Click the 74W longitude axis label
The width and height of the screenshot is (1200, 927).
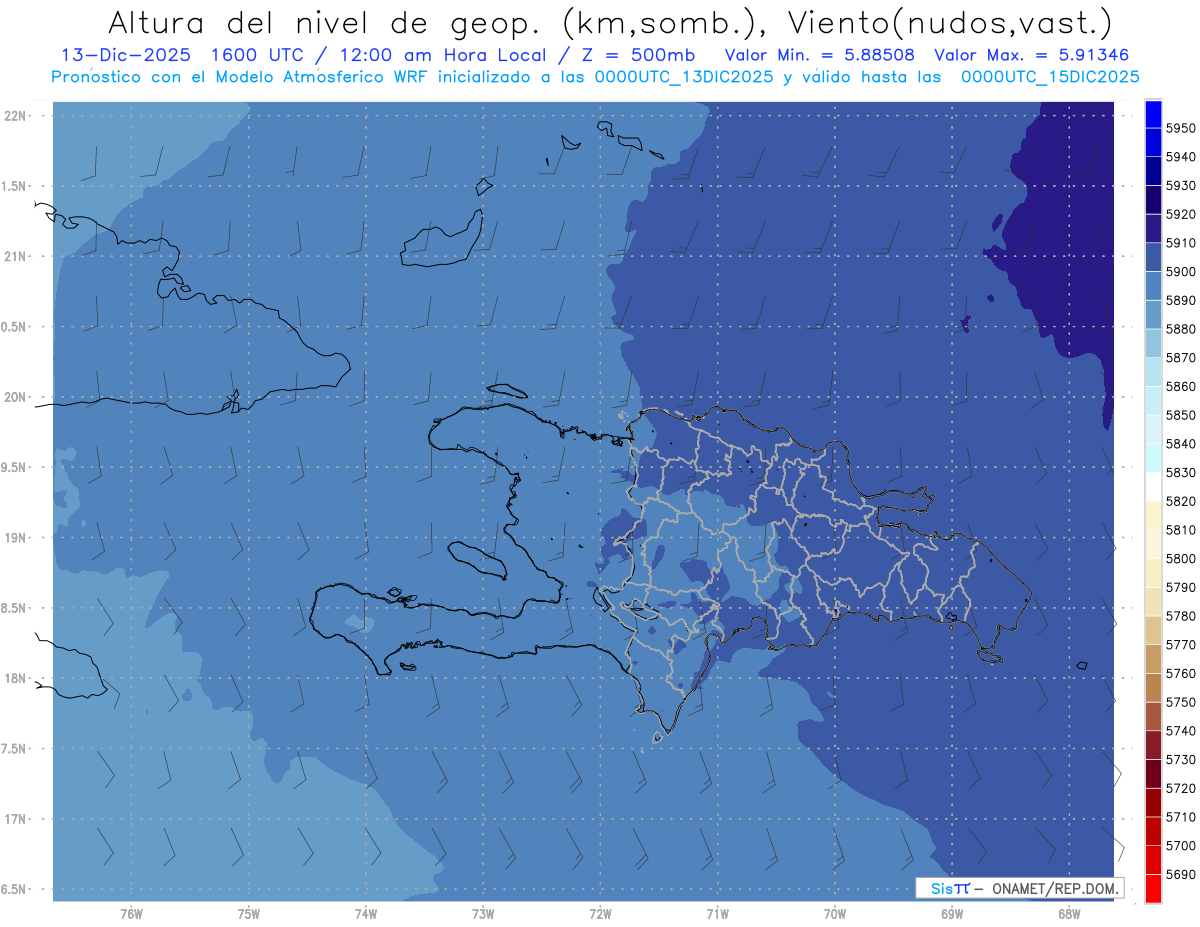click(365, 913)
